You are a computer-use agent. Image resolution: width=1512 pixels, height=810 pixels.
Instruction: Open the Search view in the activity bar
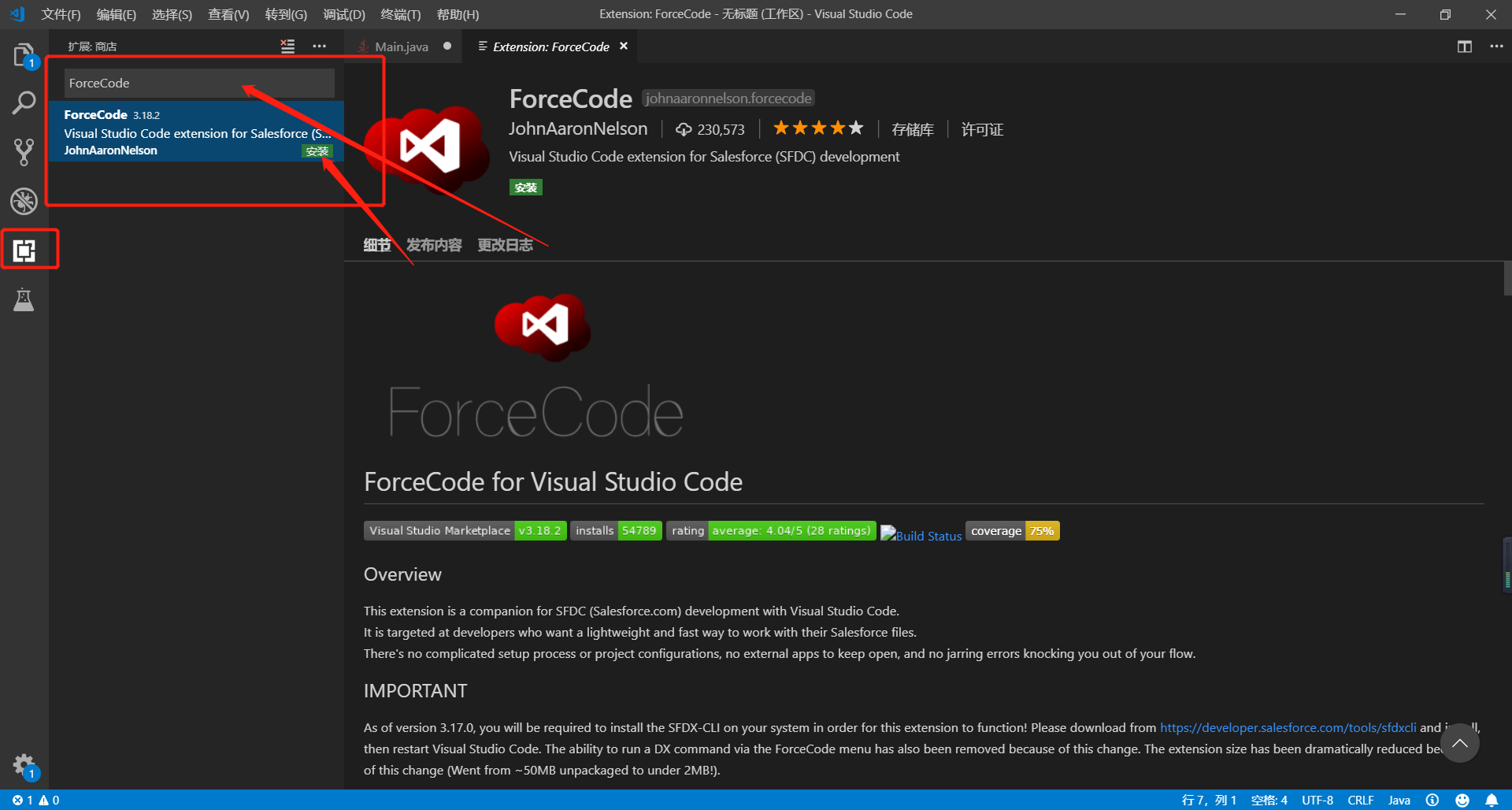(x=24, y=102)
